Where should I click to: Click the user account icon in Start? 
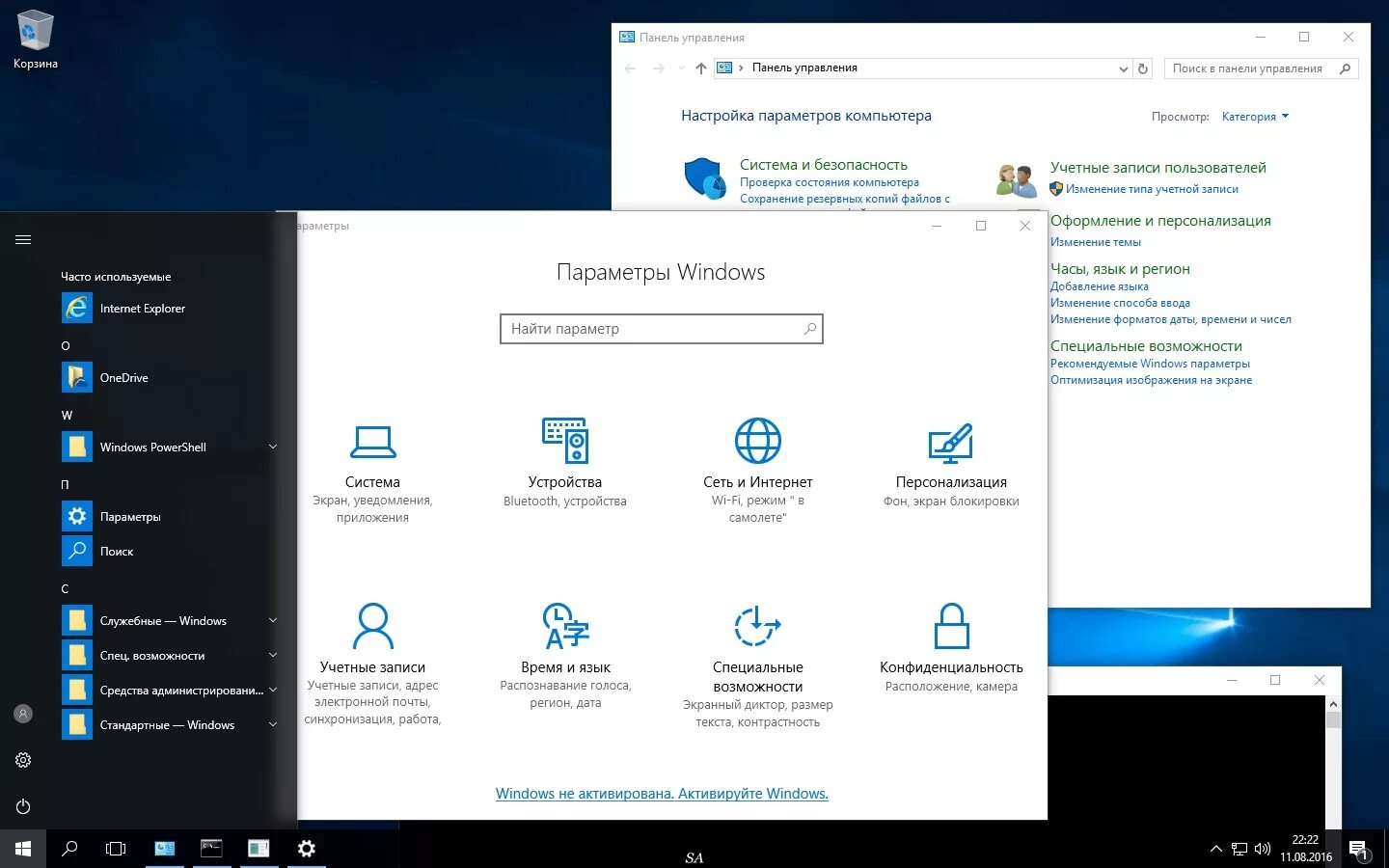click(x=23, y=714)
